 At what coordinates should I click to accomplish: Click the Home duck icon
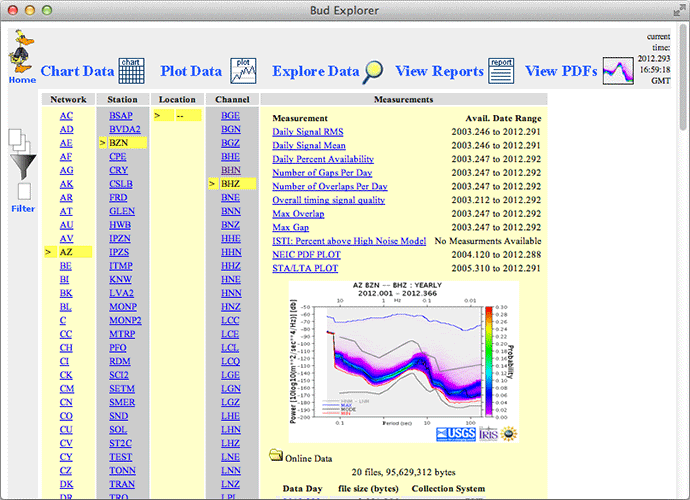pyautogui.click(x=22, y=52)
